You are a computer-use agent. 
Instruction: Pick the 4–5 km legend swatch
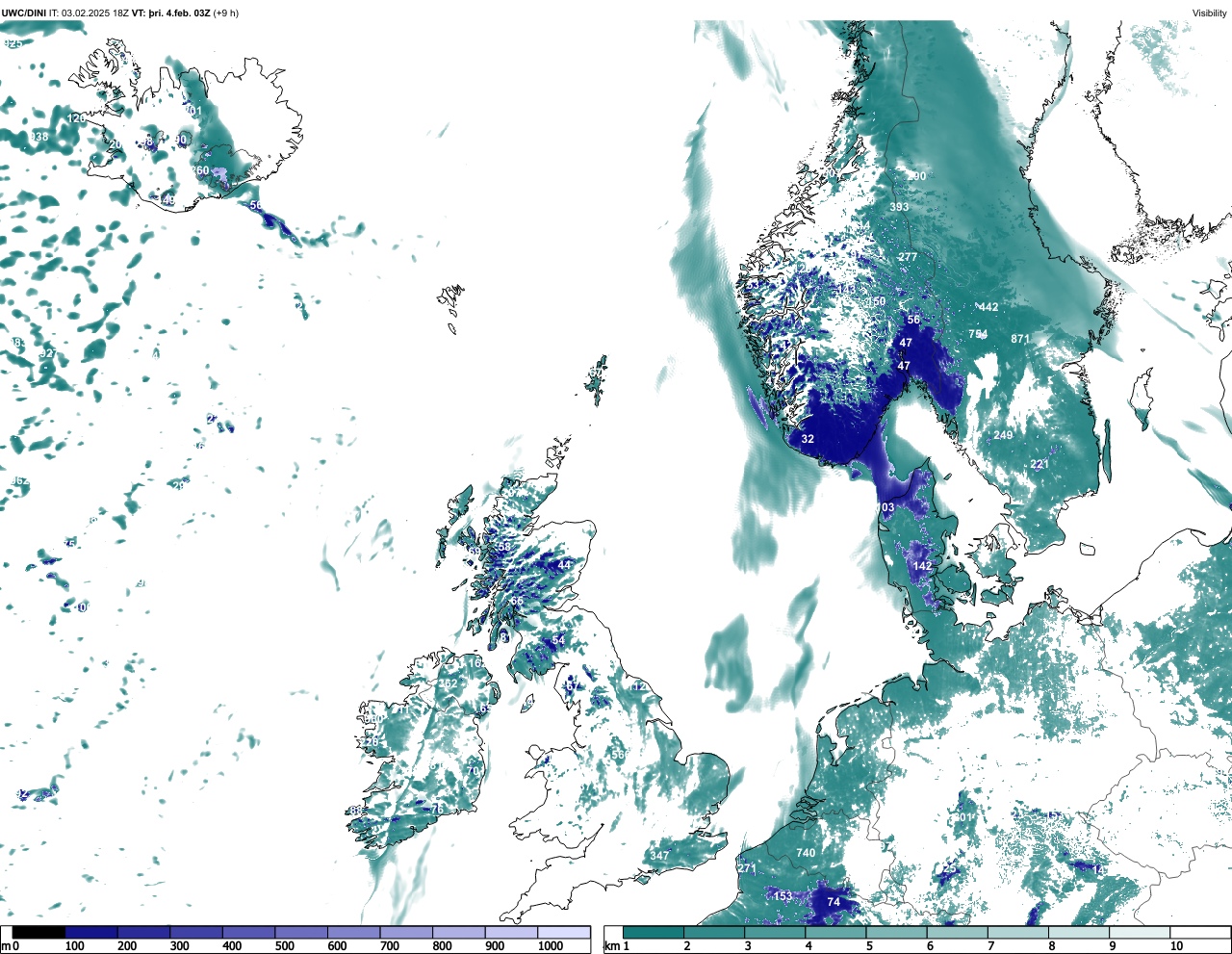point(835,933)
